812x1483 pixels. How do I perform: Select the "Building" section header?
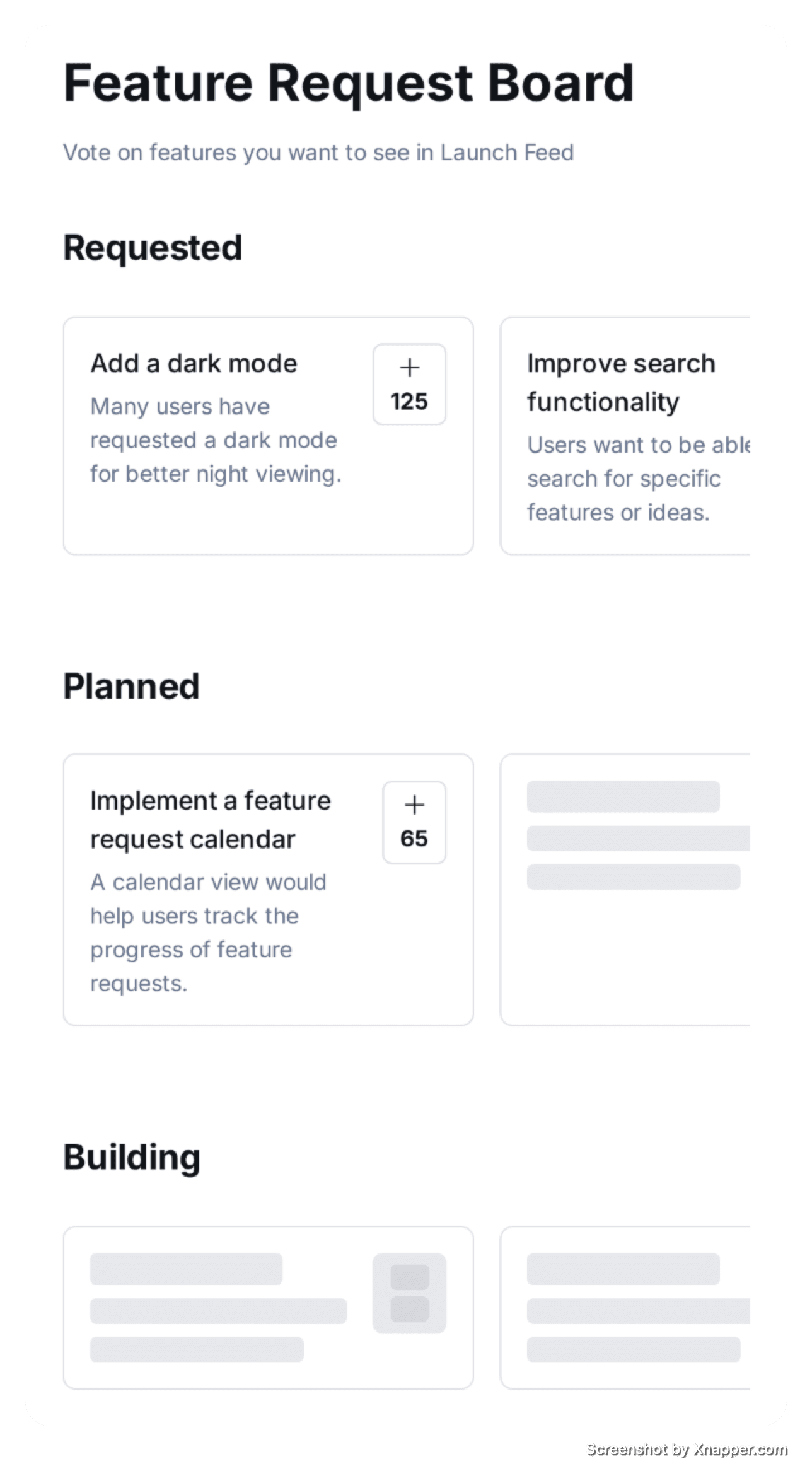pos(132,1156)
